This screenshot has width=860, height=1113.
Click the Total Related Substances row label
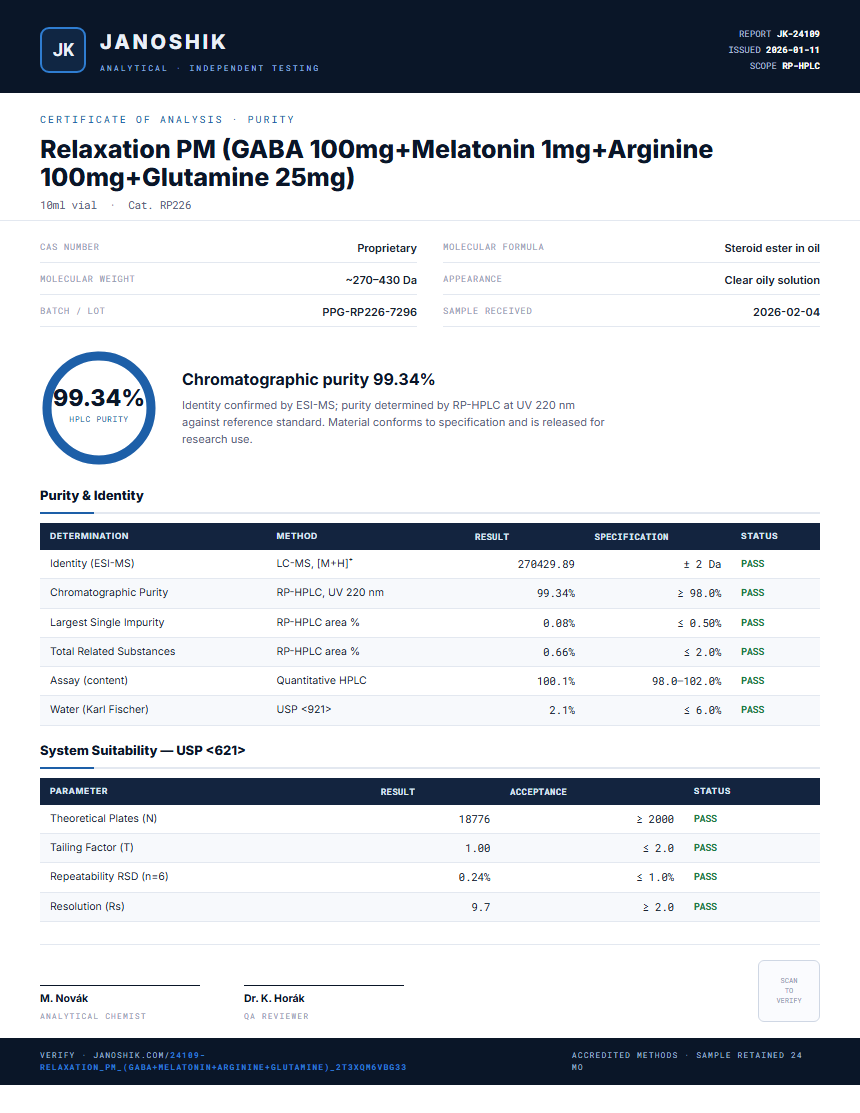[x=113, y=652]
